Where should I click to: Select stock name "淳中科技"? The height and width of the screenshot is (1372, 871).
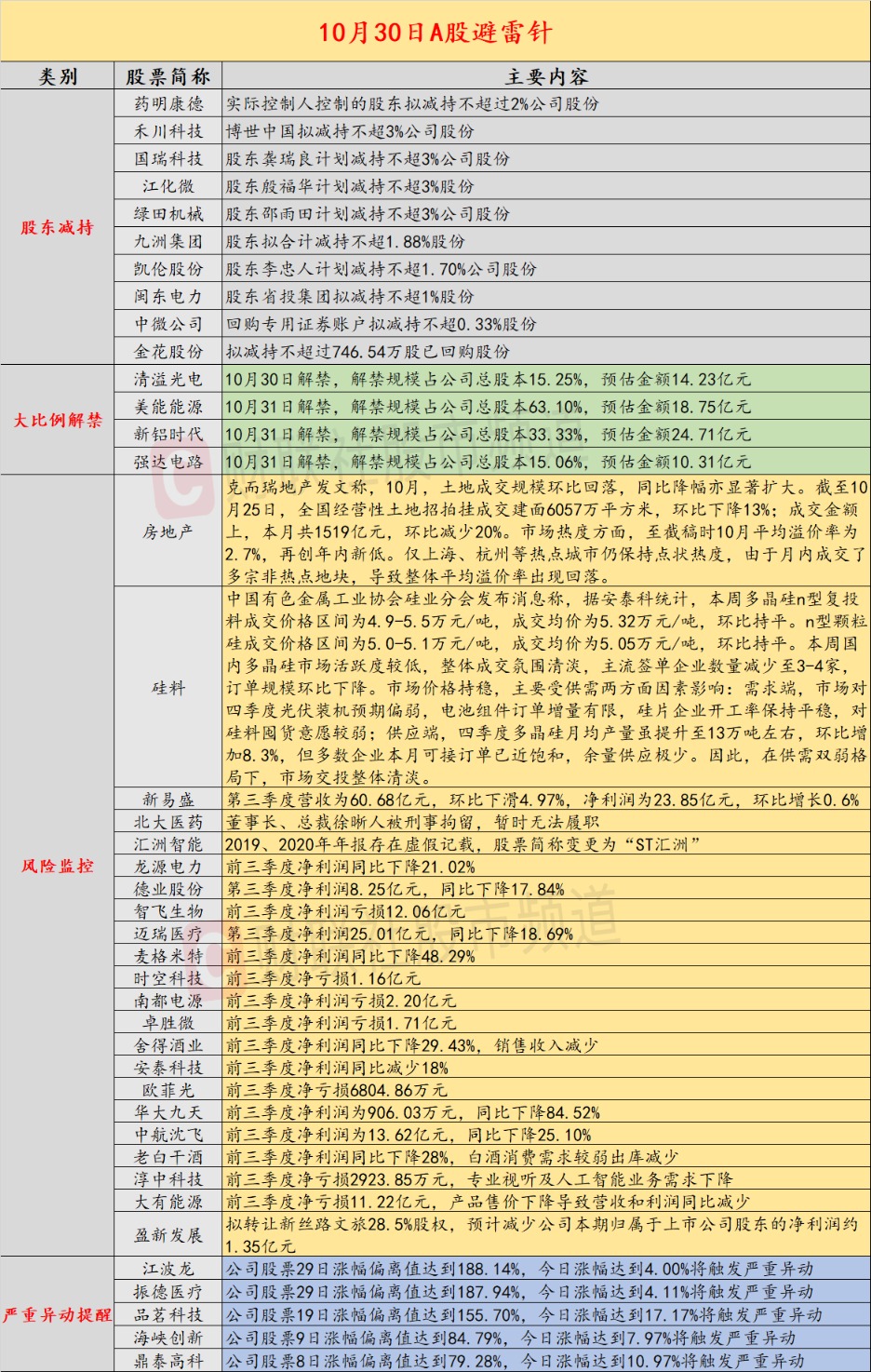(x=168, y=1179)
